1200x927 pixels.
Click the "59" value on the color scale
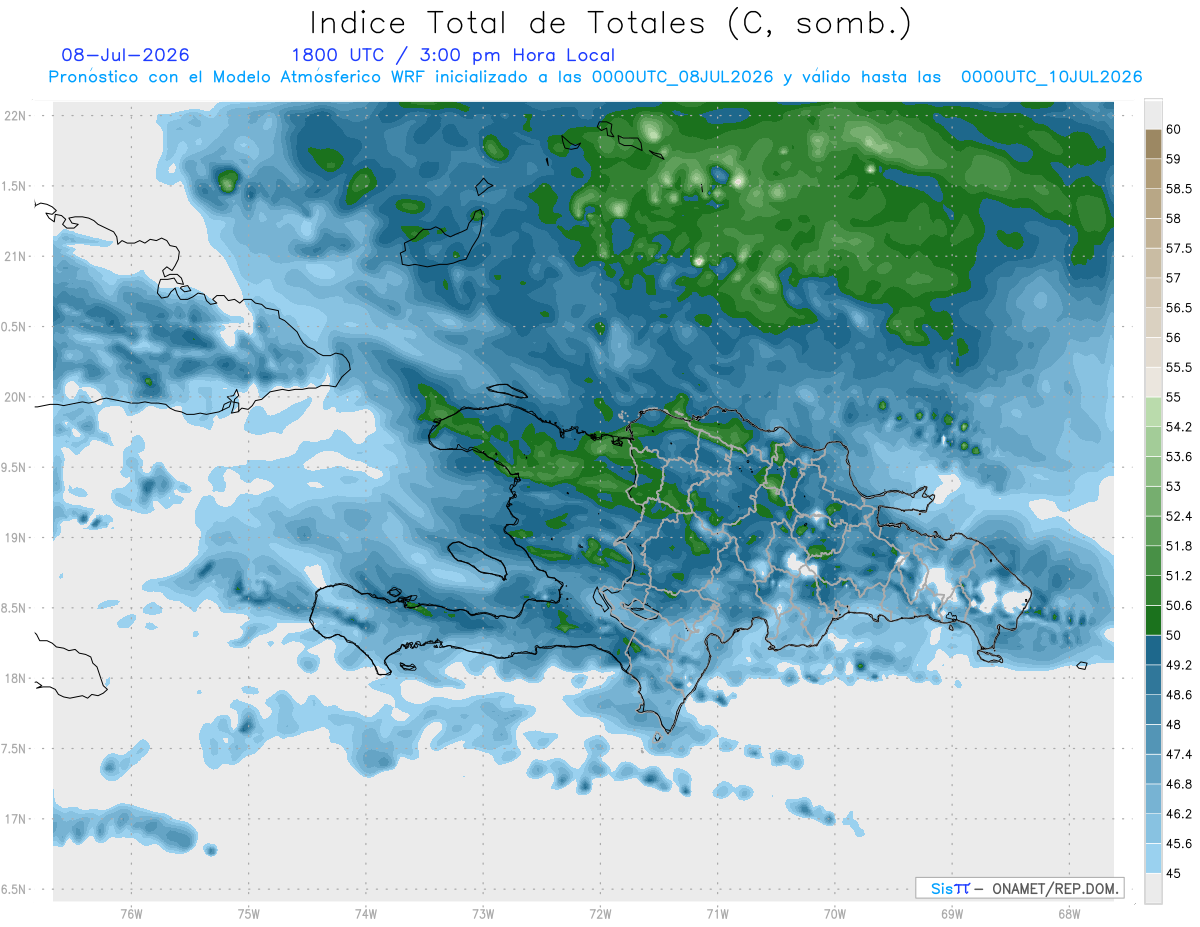(1173, 158)
